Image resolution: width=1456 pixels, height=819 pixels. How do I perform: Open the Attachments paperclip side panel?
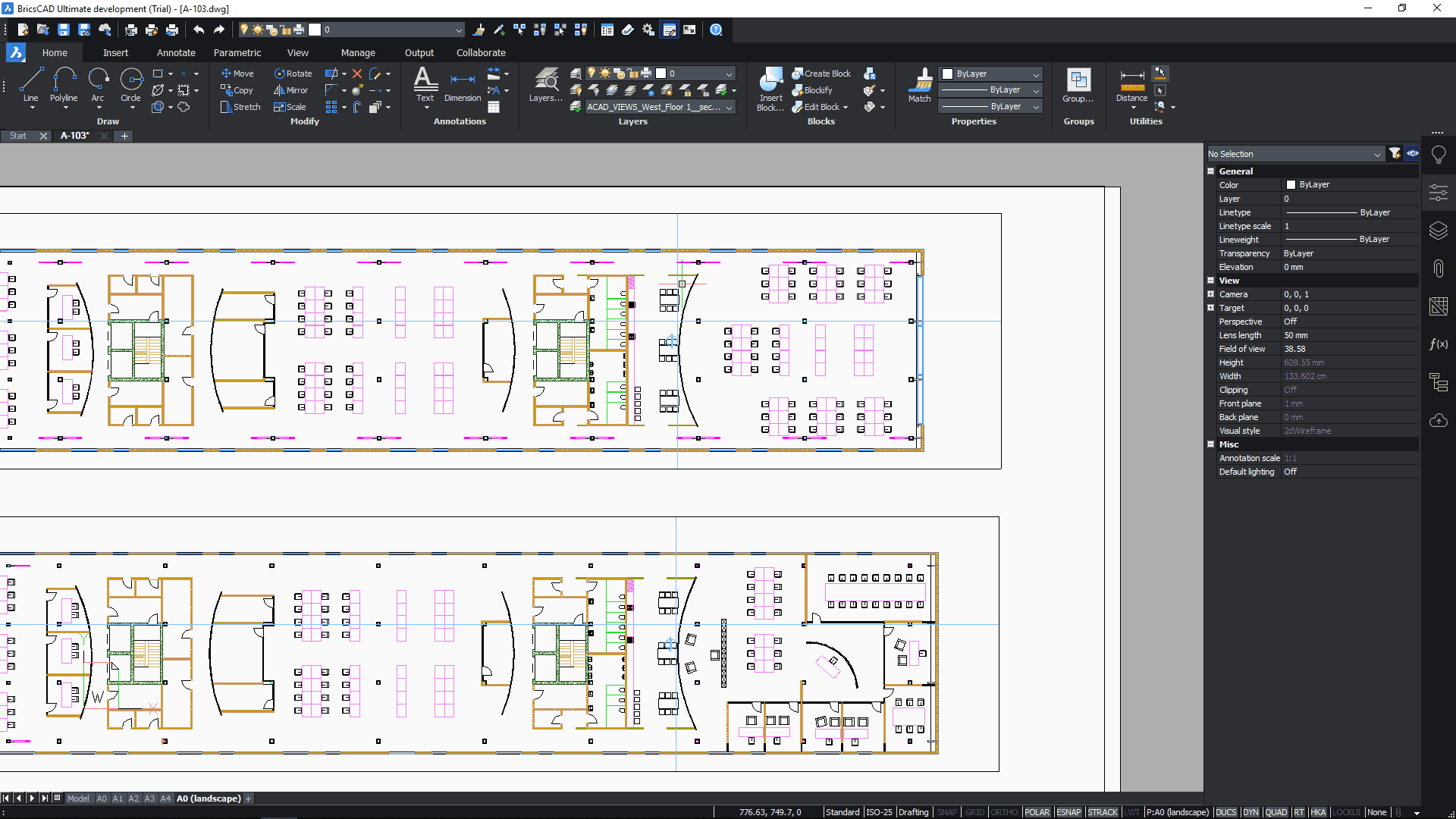pyautogui.click(x=1438, y=268)
